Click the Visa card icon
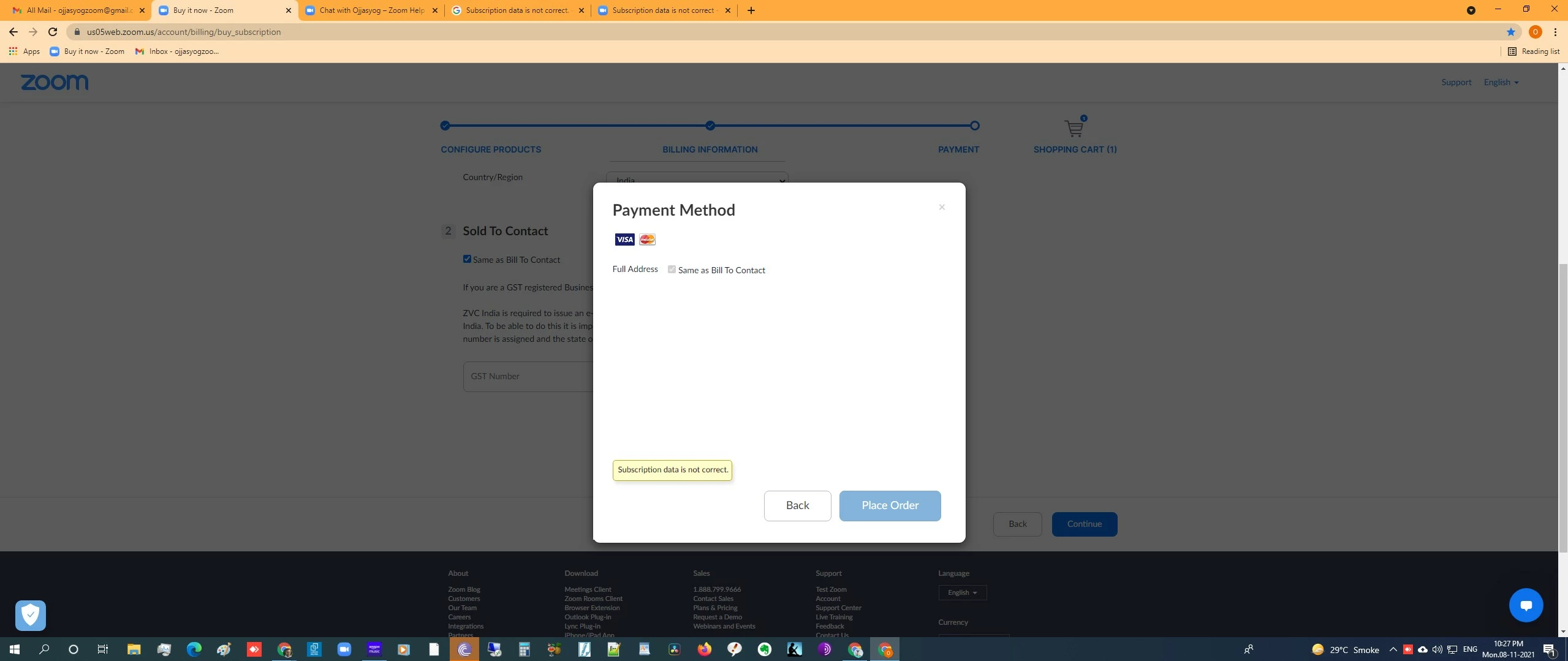This screenshot has width=1568, height=661. [x=624, y=240]
